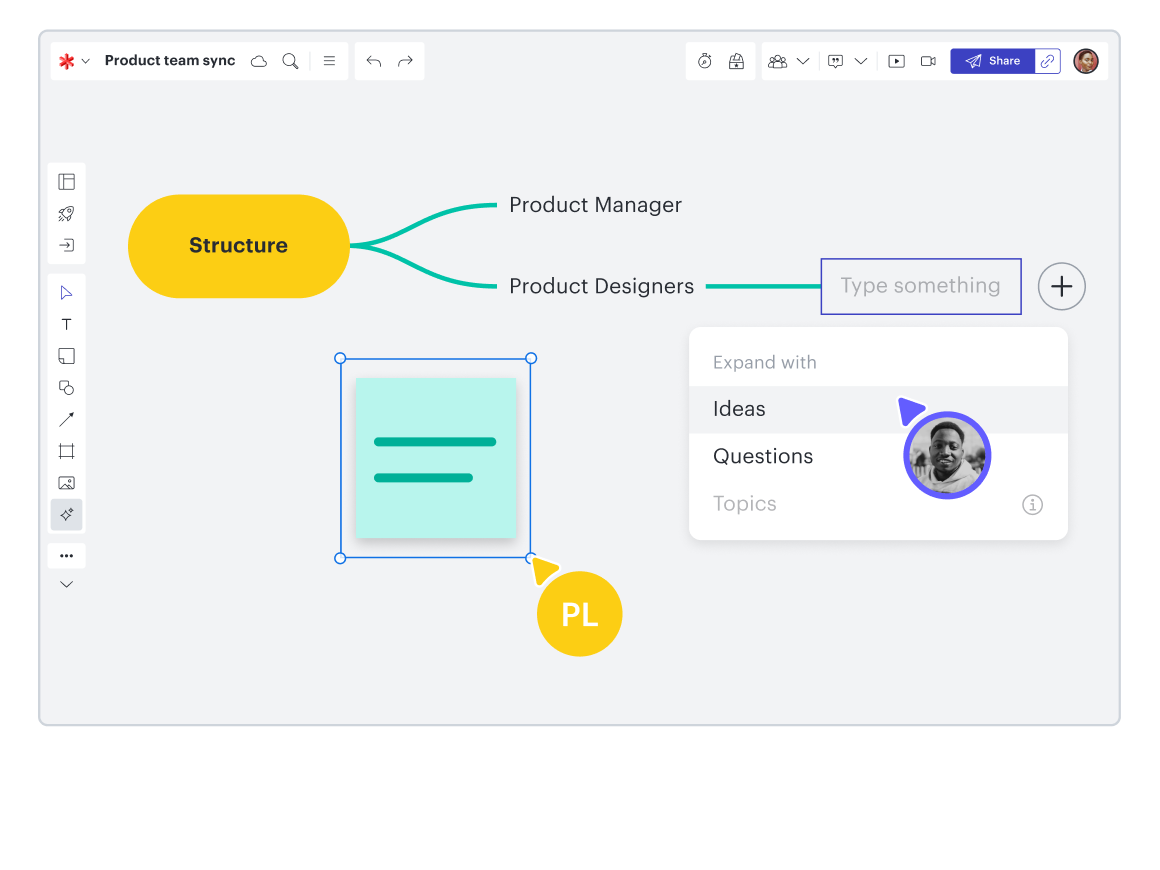Image resolution: width=1160 pixels, height=870 pixels.
Task: Choose Questions in Expand with menu
Action: 763,456
